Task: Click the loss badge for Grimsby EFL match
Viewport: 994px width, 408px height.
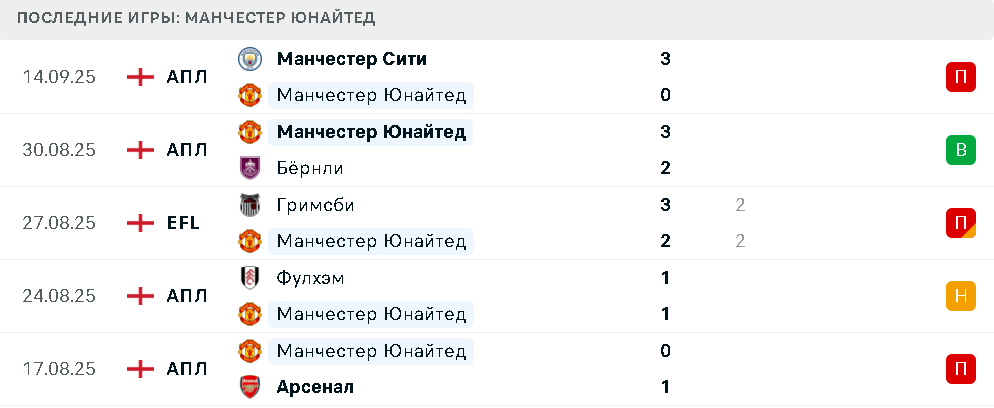Action: (961, 223)
